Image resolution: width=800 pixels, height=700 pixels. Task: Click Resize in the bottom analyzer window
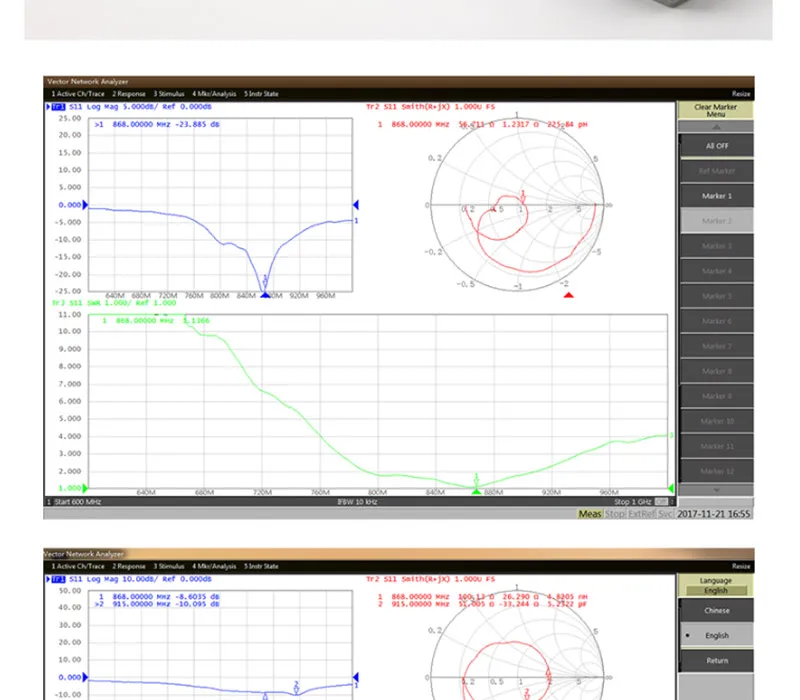coord(741,566)
